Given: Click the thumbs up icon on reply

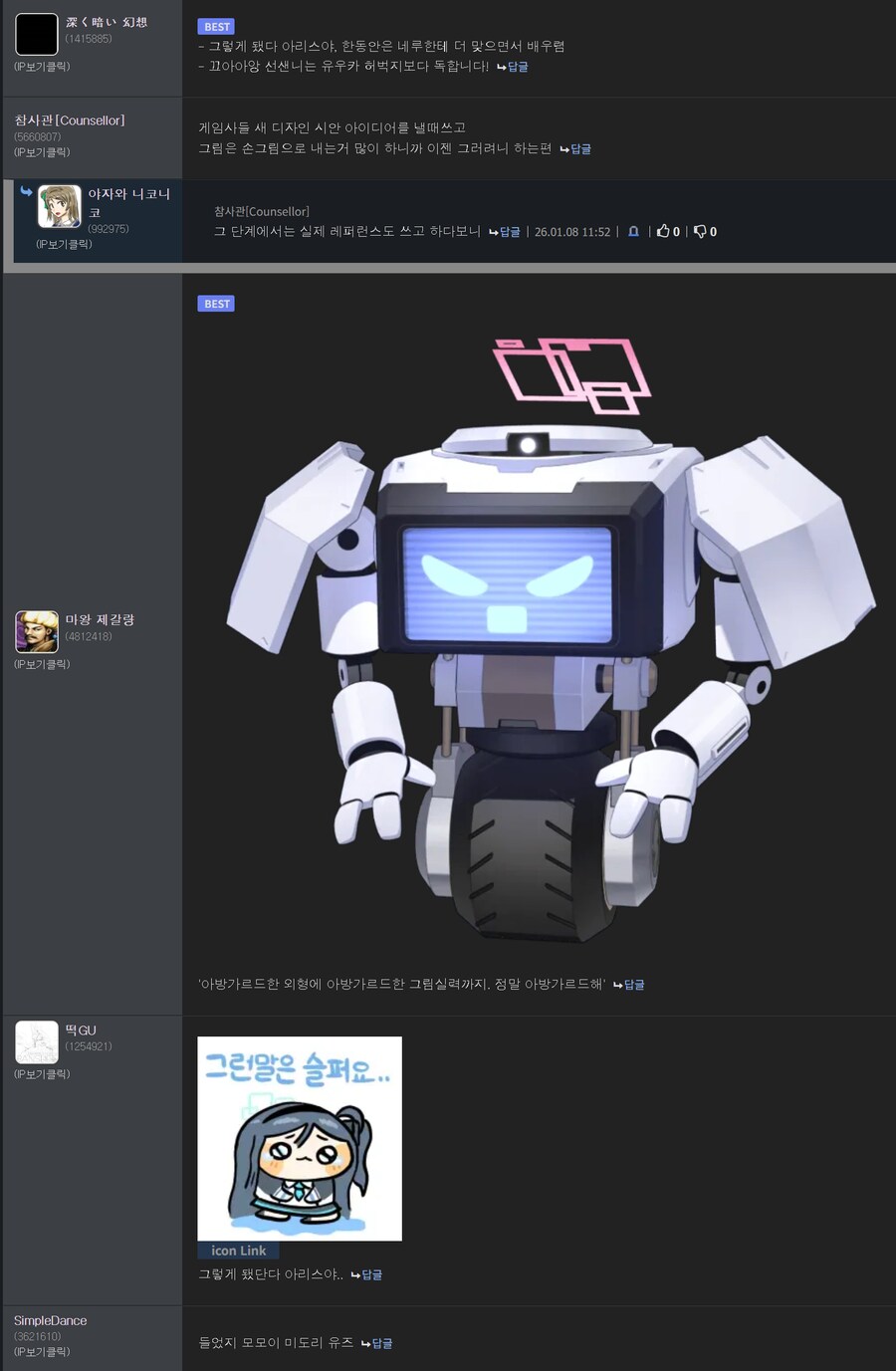Looking at the screenshot, I should [663, 232].
